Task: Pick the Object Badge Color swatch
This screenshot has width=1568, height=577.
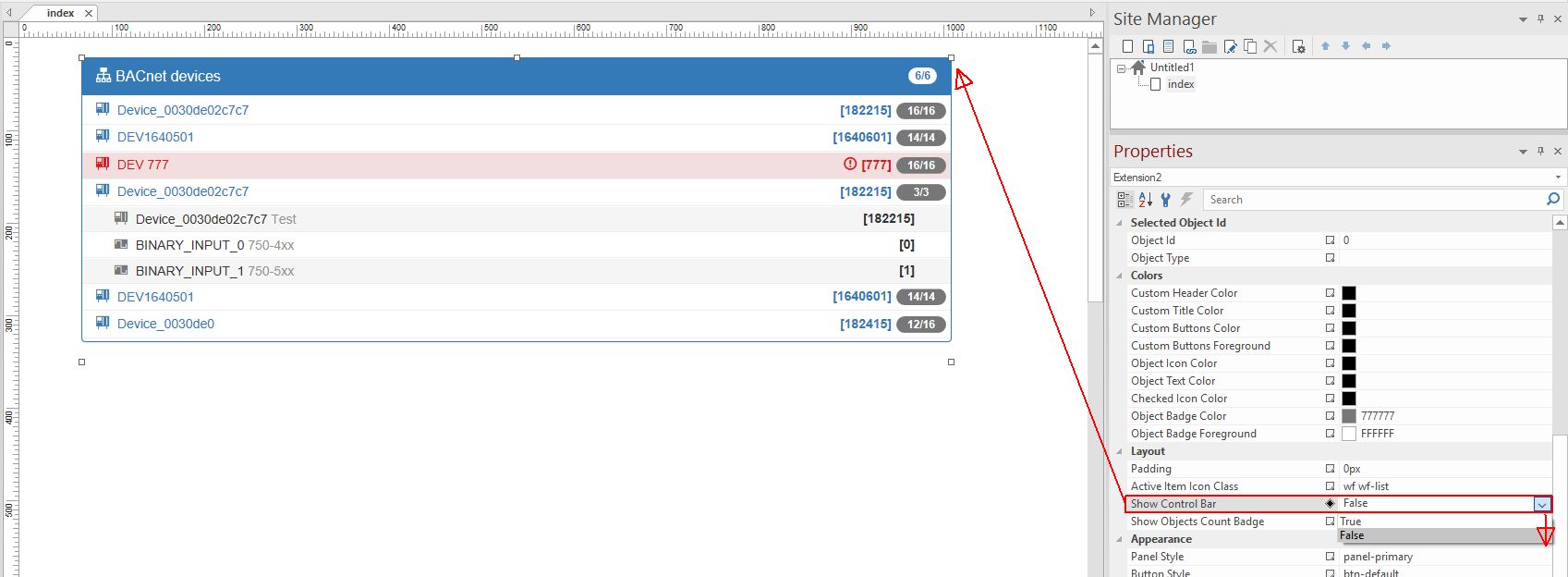Action: (x=1349, y=416)
